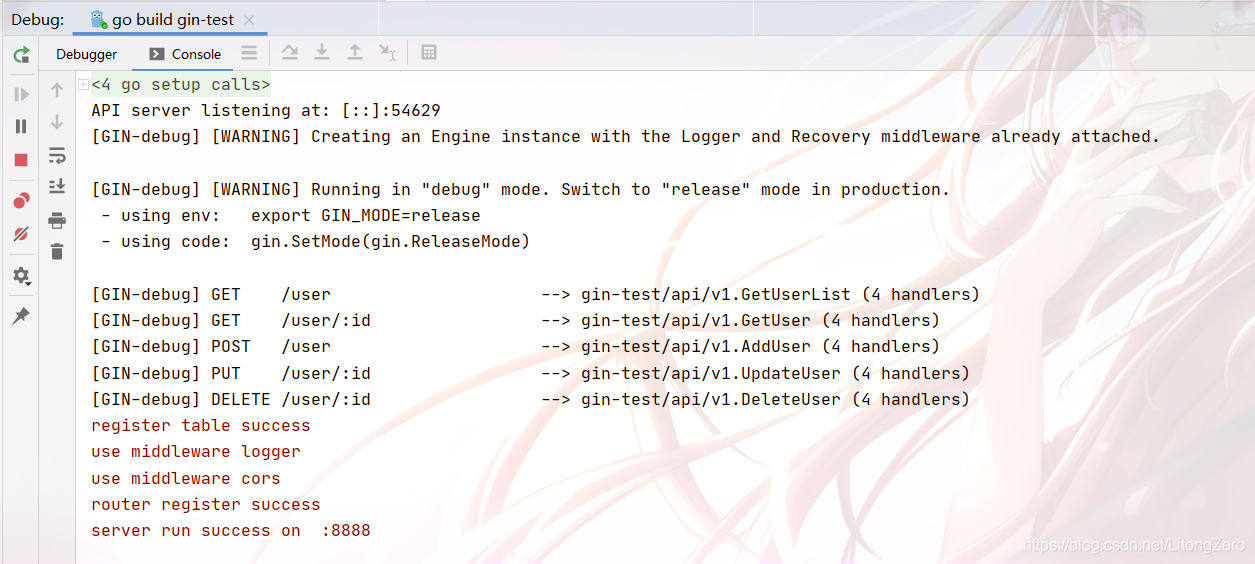Screen dimensions: 1255x564
Task: Toggle mute breakpoints icon
Action: pyautogui.click(x=21, y=234)
